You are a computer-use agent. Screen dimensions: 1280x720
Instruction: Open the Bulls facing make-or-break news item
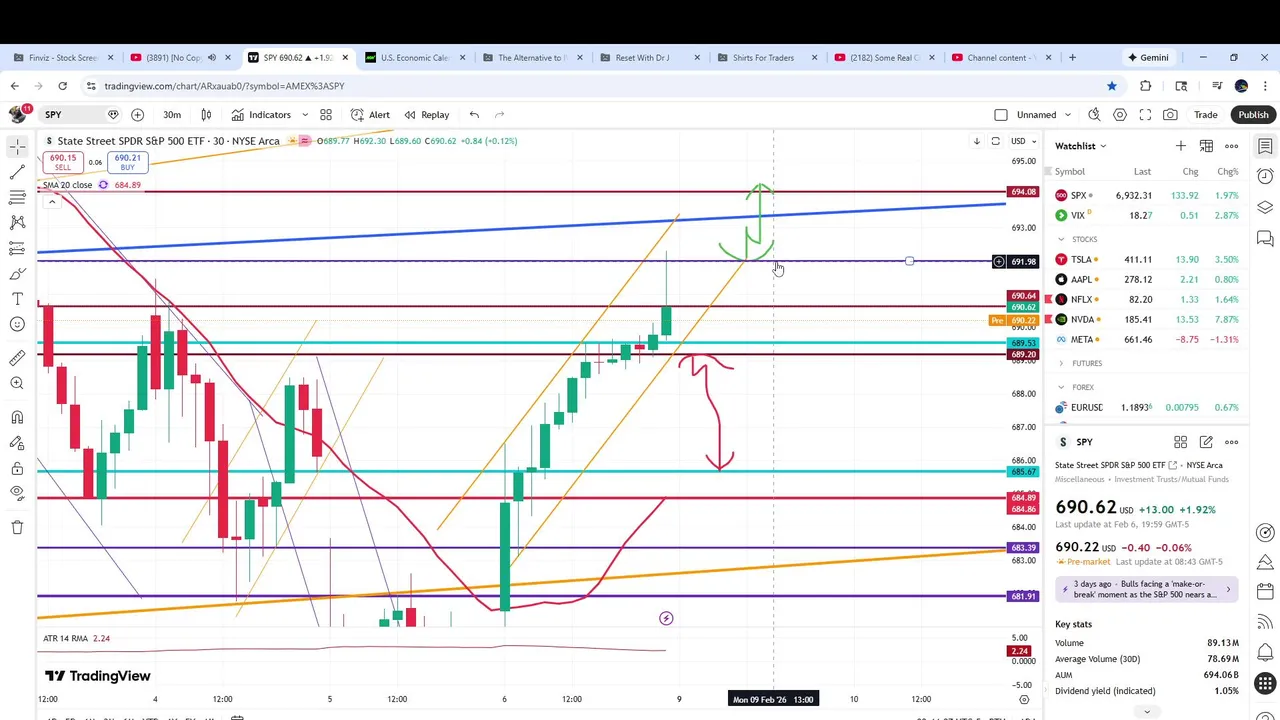tap(1147, 589)
